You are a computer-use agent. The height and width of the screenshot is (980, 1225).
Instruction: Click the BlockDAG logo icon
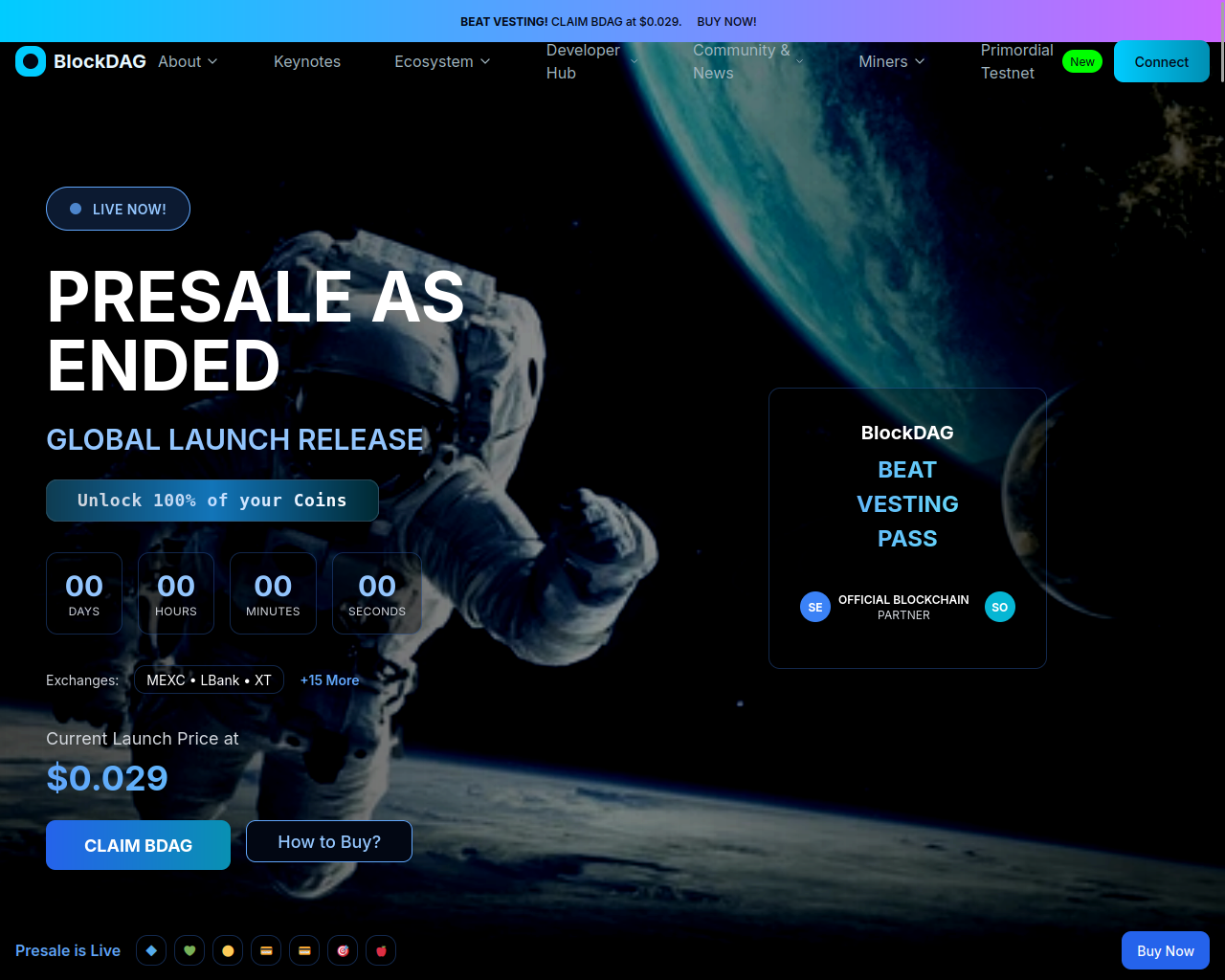(x=31, y=61)
